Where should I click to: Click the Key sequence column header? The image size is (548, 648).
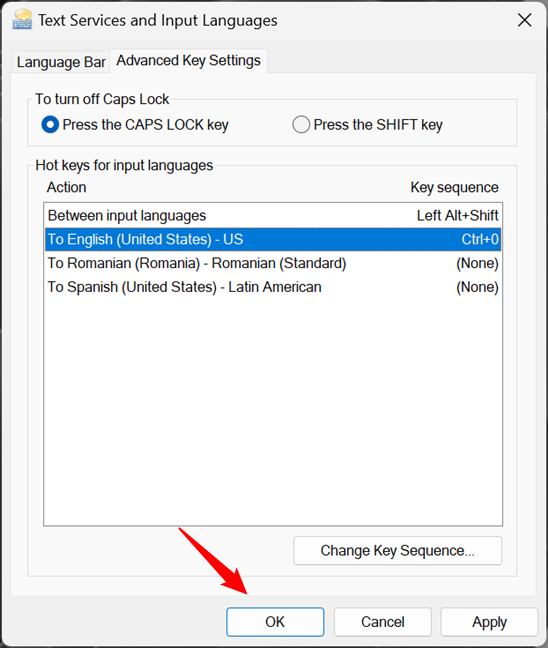coord(454,188)
